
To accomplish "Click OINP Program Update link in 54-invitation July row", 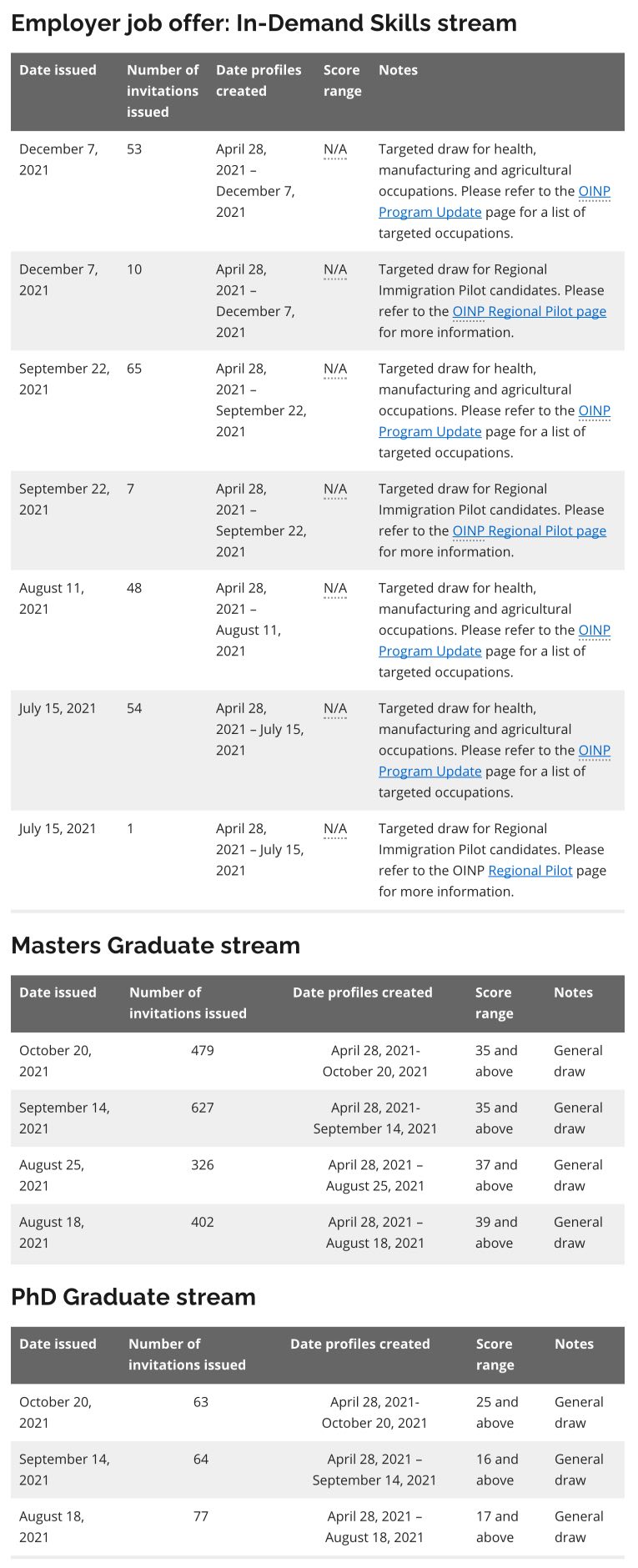I will tap(430, 771).
